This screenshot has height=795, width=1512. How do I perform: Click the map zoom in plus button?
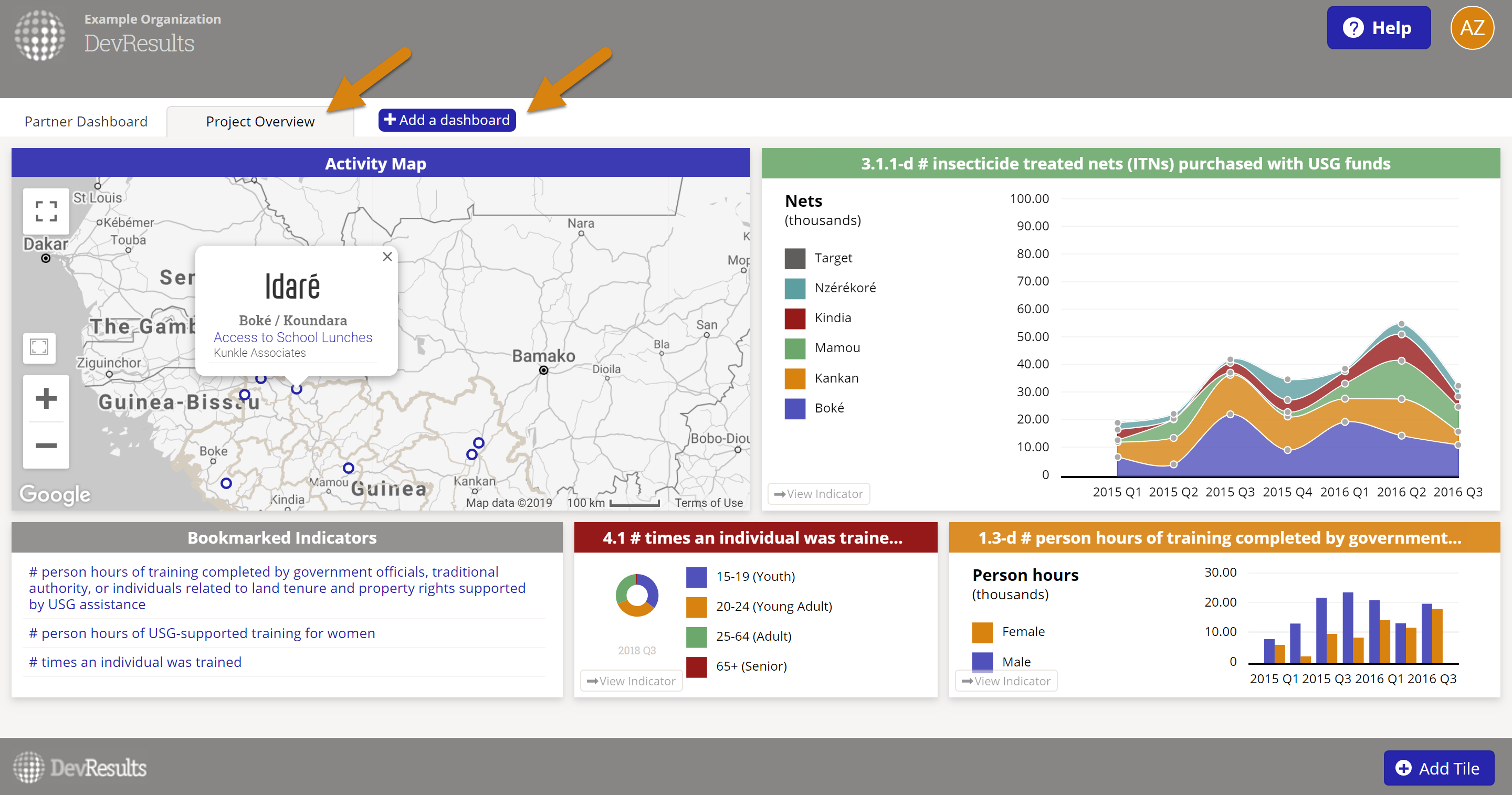[46, 398]
